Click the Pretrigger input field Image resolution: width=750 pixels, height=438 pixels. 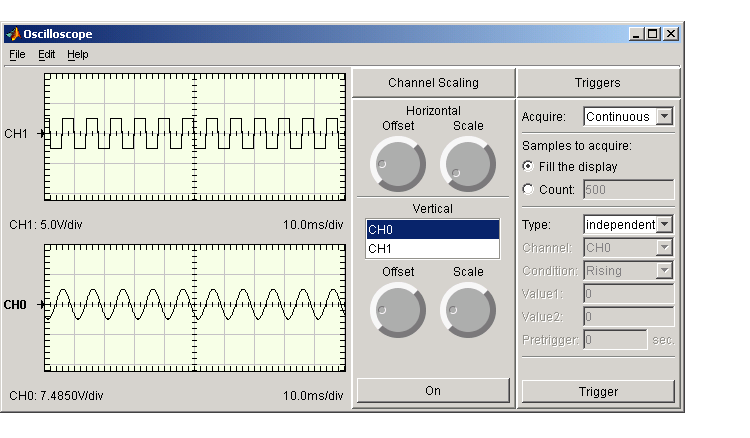615,339
